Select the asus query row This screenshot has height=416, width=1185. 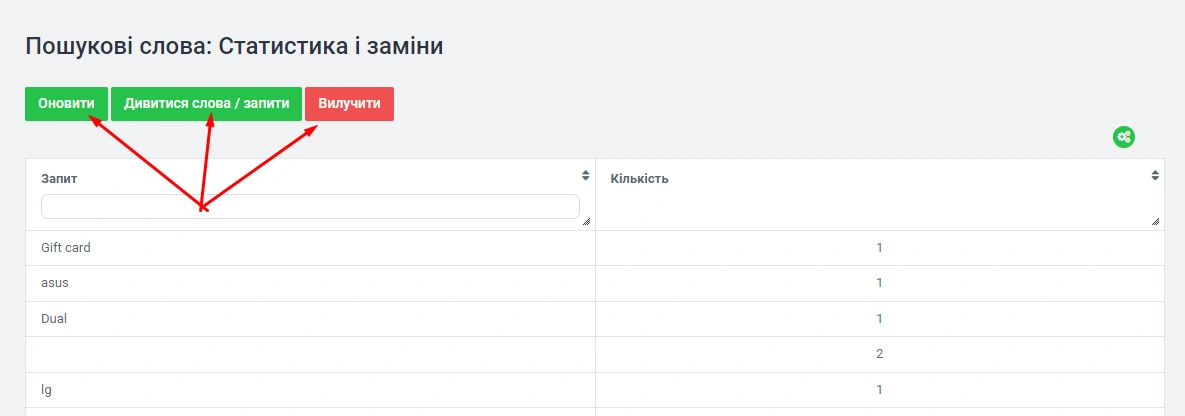pyautogui.click(x=55, y=283)
